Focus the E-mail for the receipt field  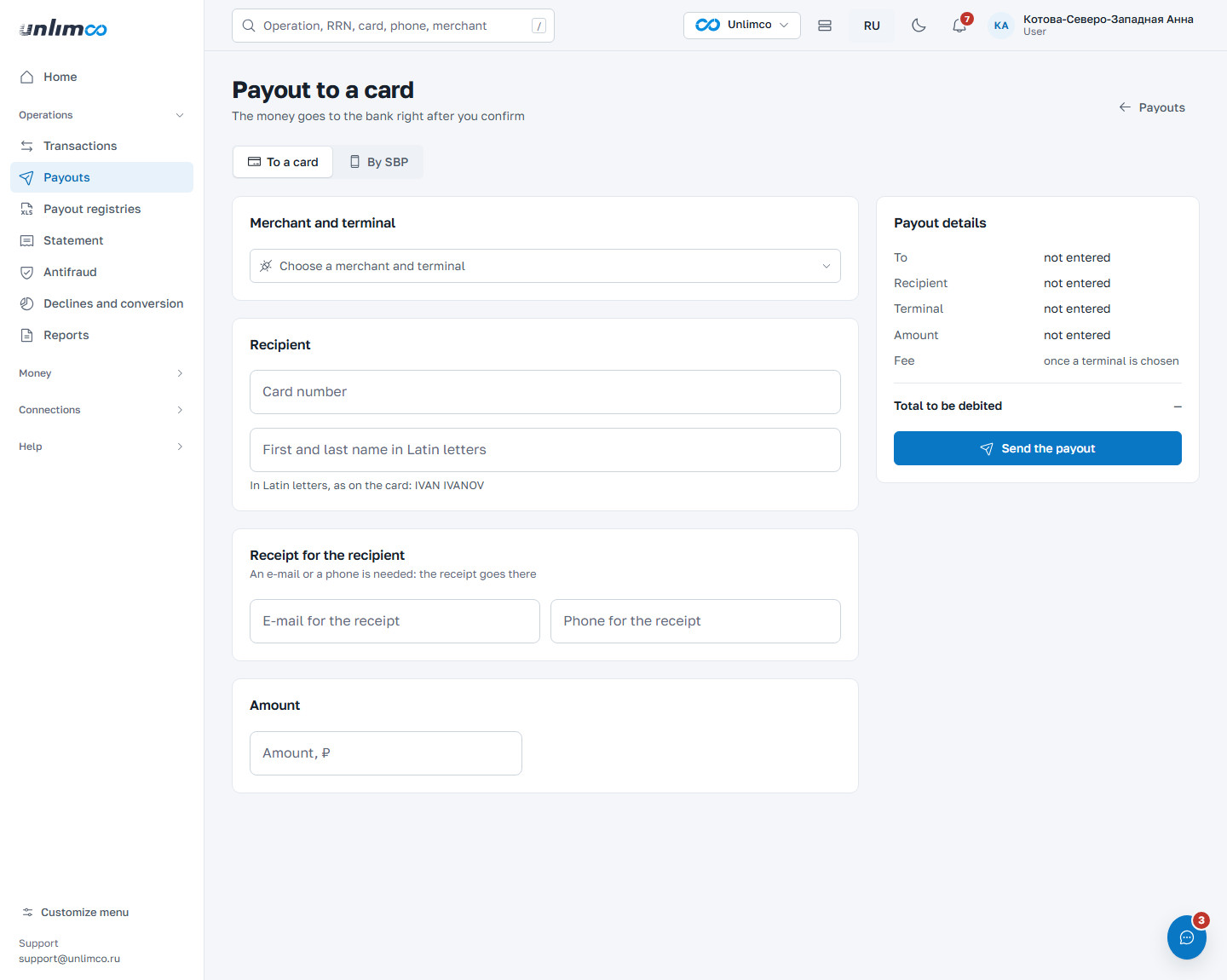click(395, 621)
